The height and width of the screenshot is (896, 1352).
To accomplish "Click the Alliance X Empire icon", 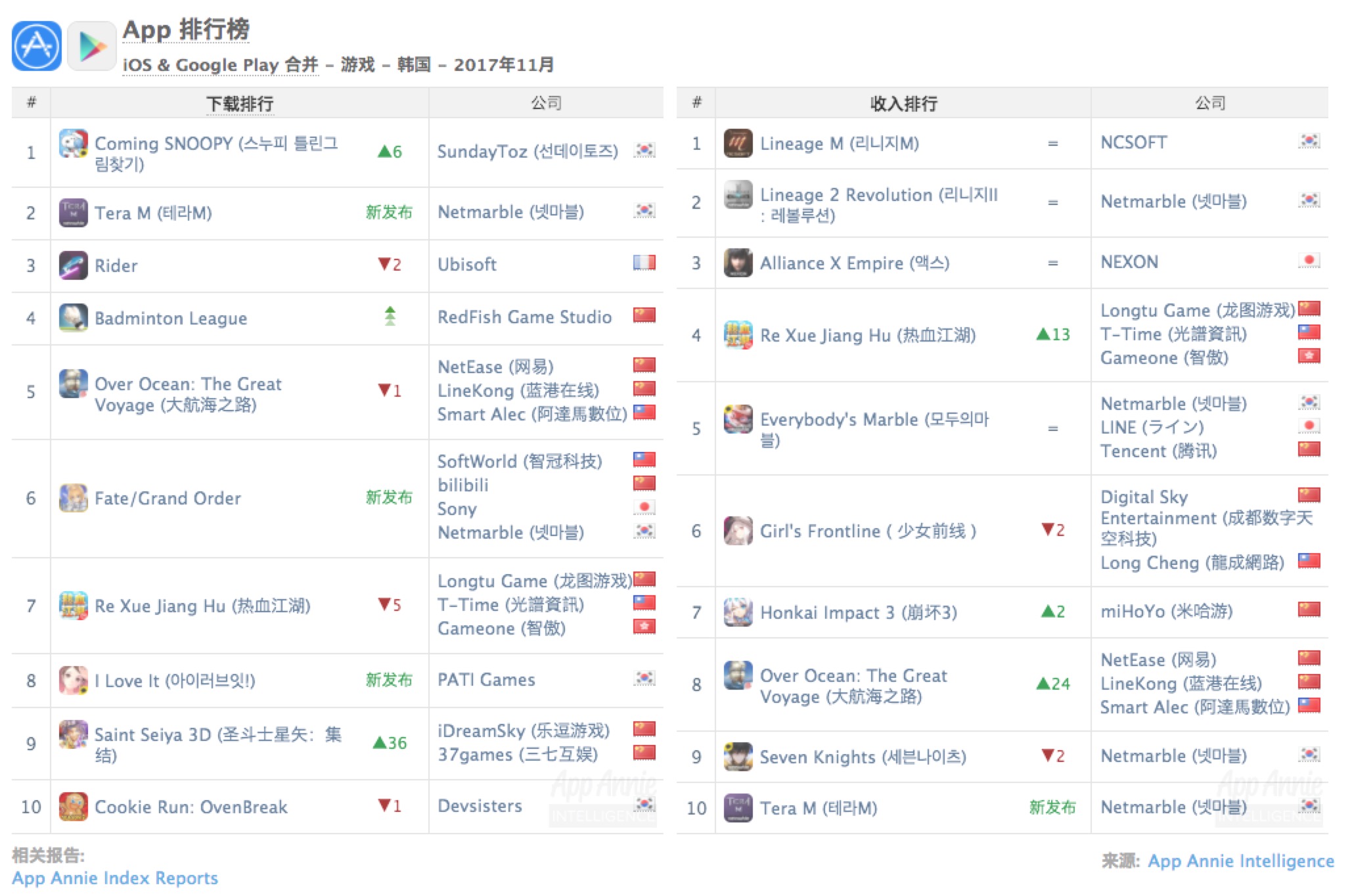I will 738,263.
